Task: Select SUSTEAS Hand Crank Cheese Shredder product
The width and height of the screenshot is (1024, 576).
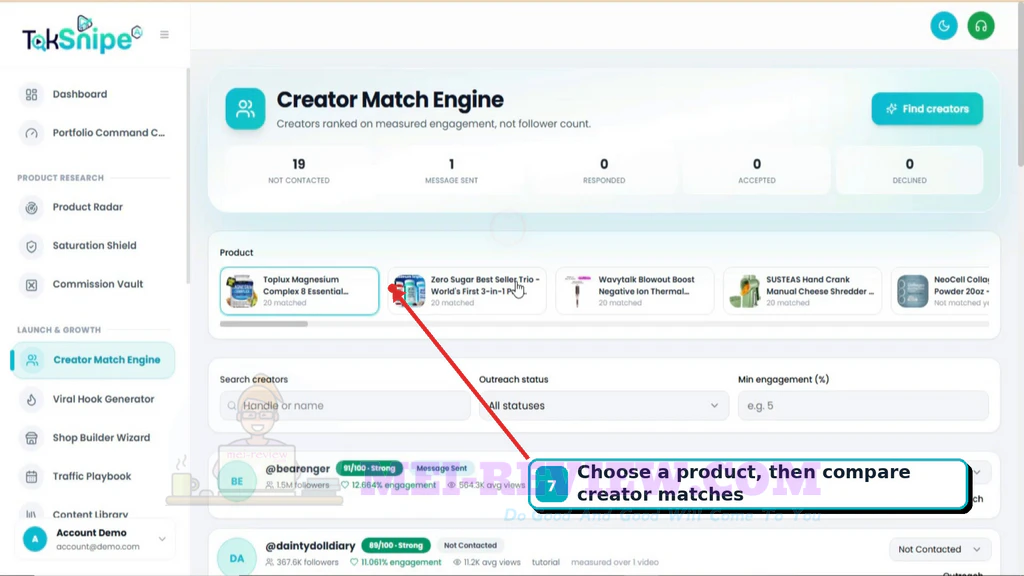Action: [802, 291]
